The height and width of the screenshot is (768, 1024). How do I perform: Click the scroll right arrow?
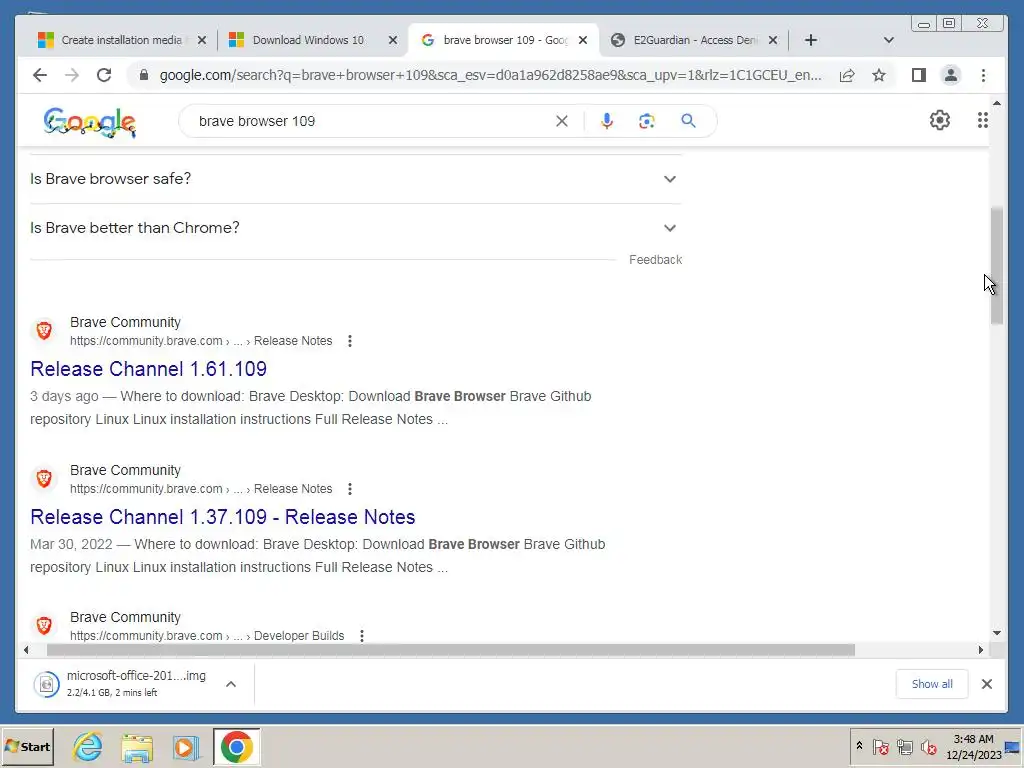pos(981,650)
